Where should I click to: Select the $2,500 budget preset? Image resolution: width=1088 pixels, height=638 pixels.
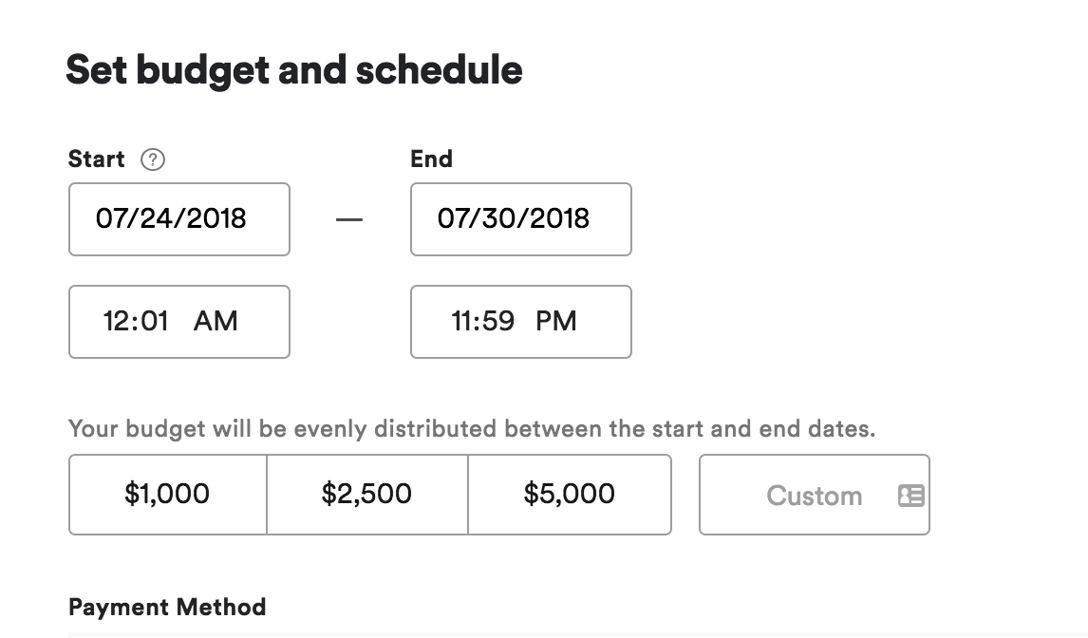368,494
